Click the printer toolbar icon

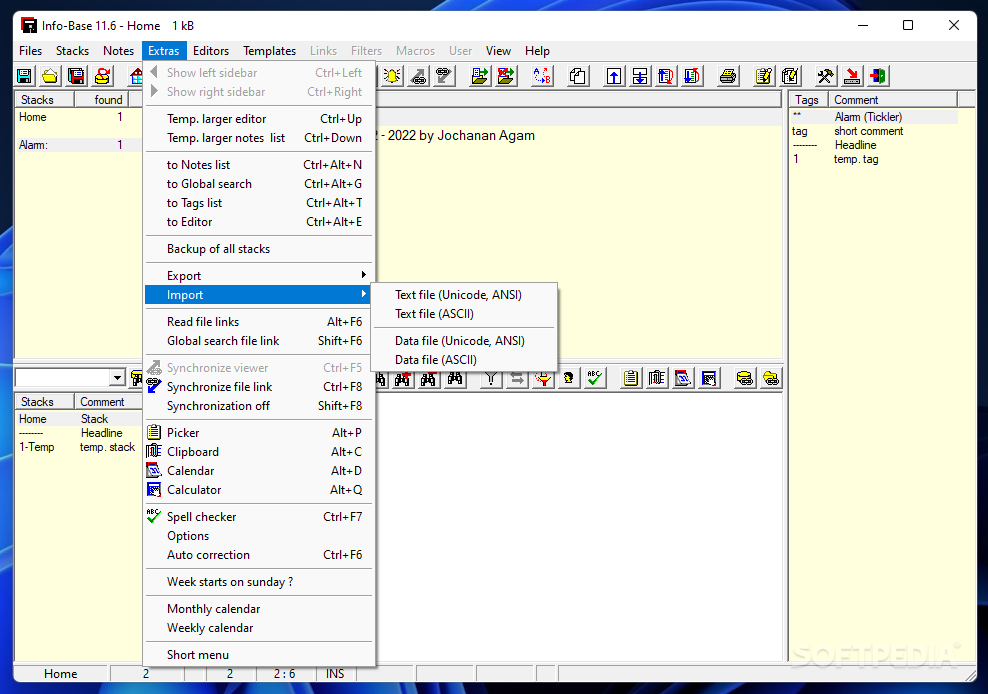728,76
